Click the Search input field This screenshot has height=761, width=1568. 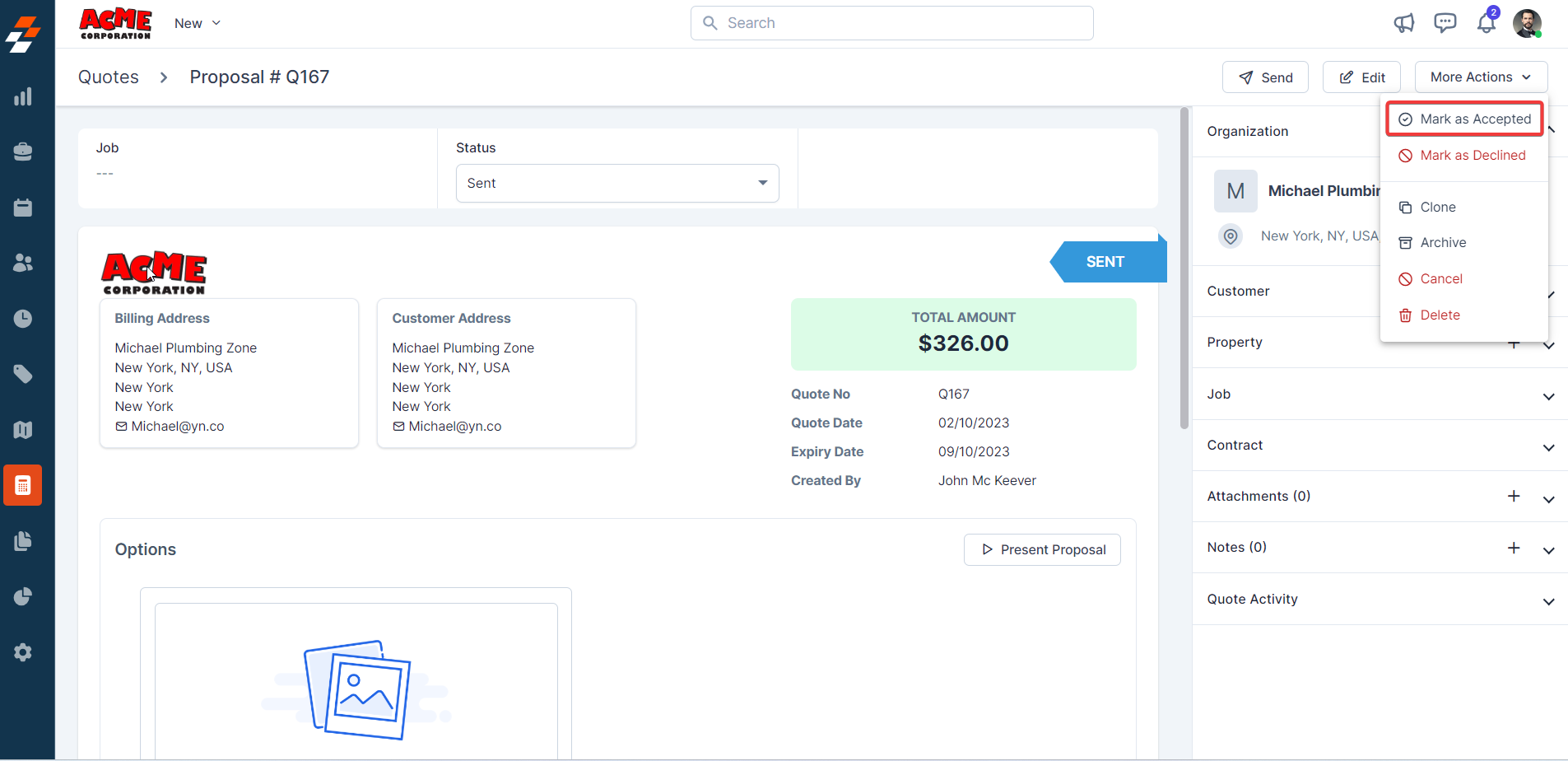click(892, 23)
